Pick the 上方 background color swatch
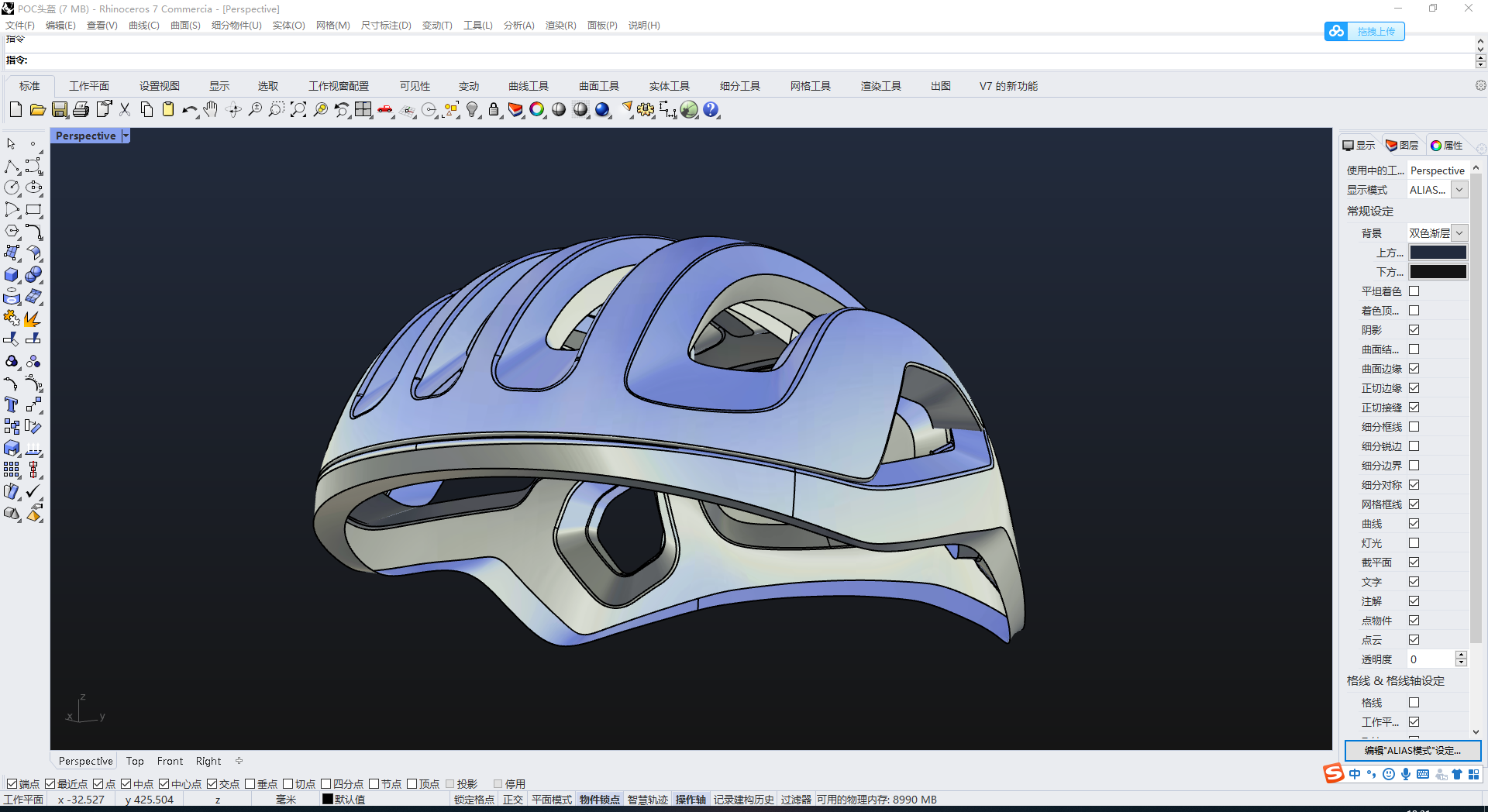Screen dimensions: 1488x812 coord(1438,252)
